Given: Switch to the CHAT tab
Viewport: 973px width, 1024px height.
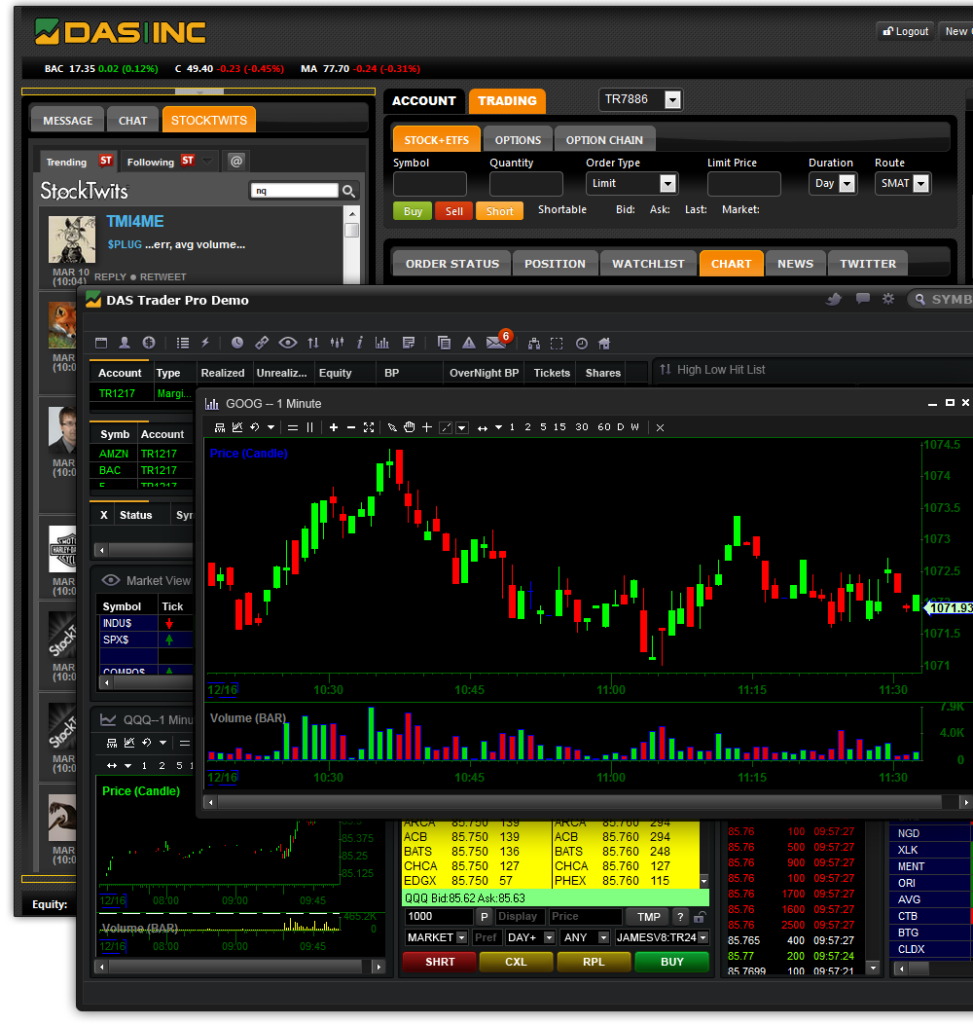Looking at the screenshot, I should click(x=133, y=120).
